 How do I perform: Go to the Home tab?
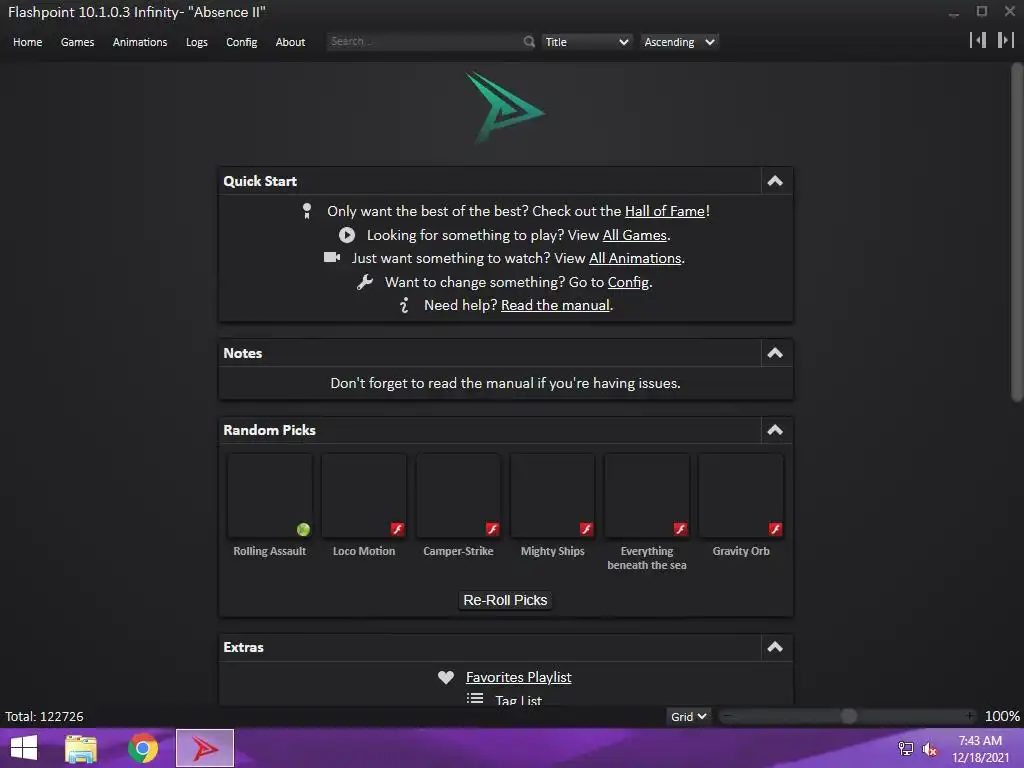point(27,42)
